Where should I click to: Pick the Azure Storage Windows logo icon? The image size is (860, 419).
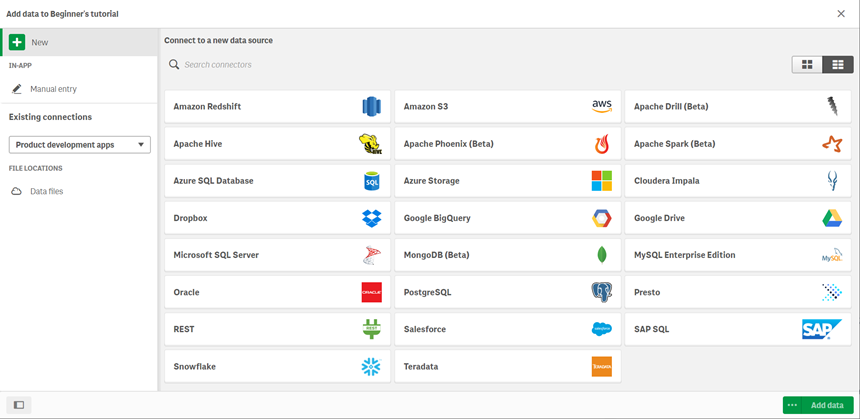click(x=601, y=181)
